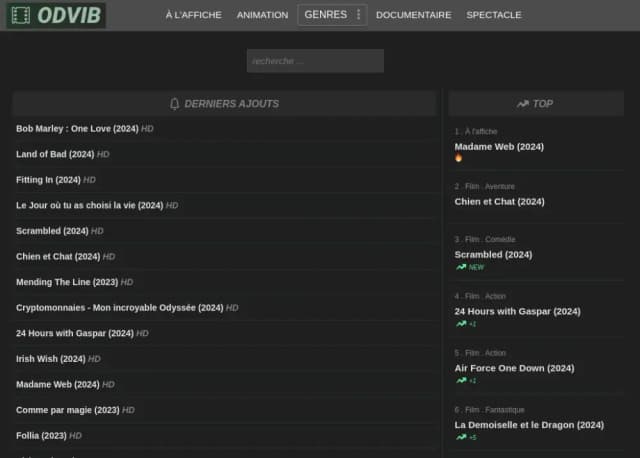
Task: Open Chien et Chat (2024) in Derniers Ajouts
Action: pos(58,256)
